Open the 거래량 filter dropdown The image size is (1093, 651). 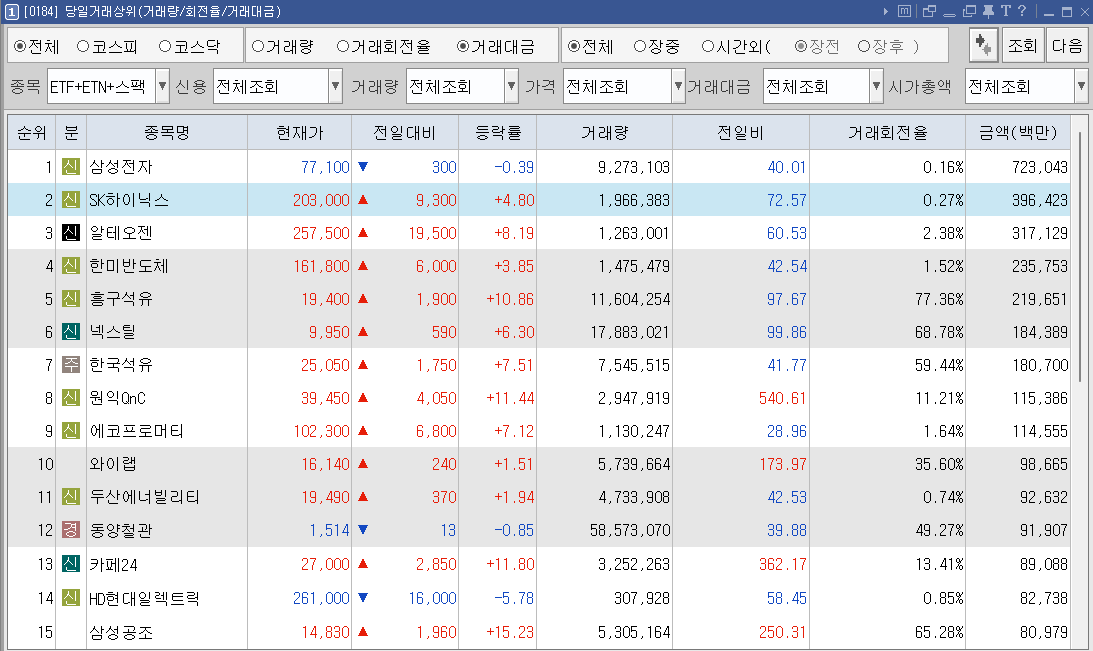(462, 86)
